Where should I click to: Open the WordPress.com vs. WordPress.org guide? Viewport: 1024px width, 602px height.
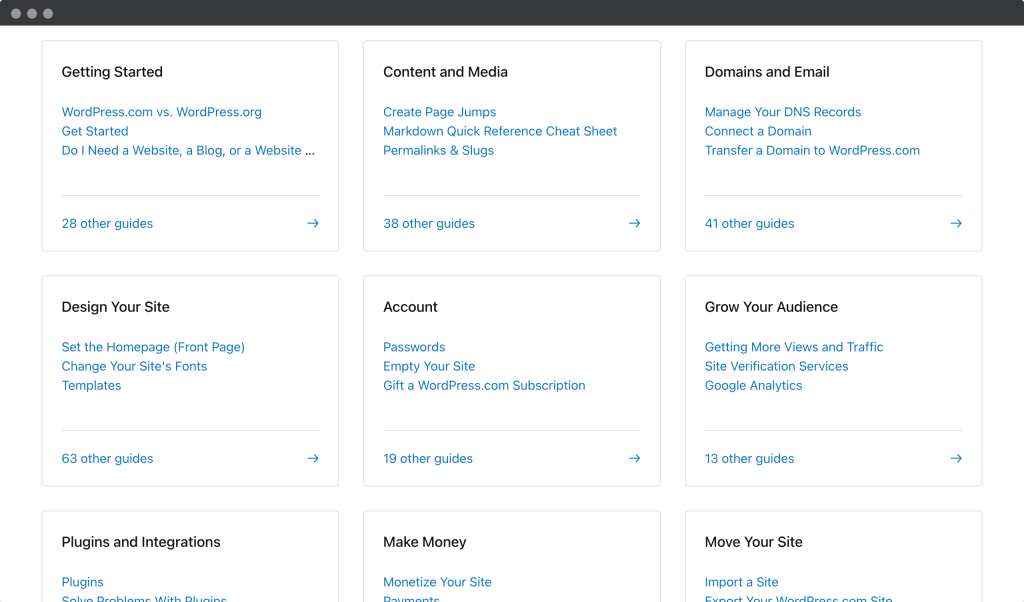161,112
